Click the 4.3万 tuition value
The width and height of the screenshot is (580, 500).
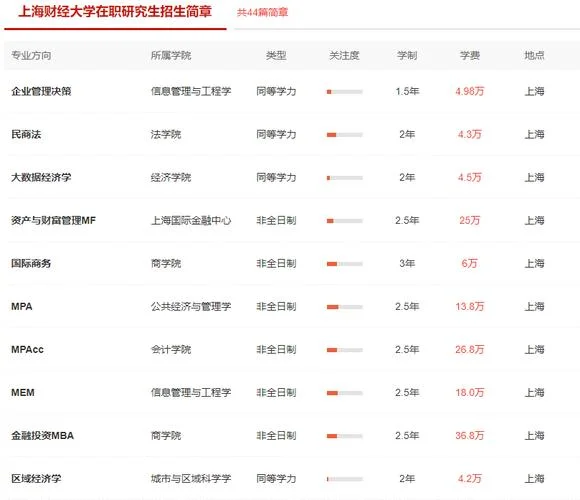(x=470, y=134)
